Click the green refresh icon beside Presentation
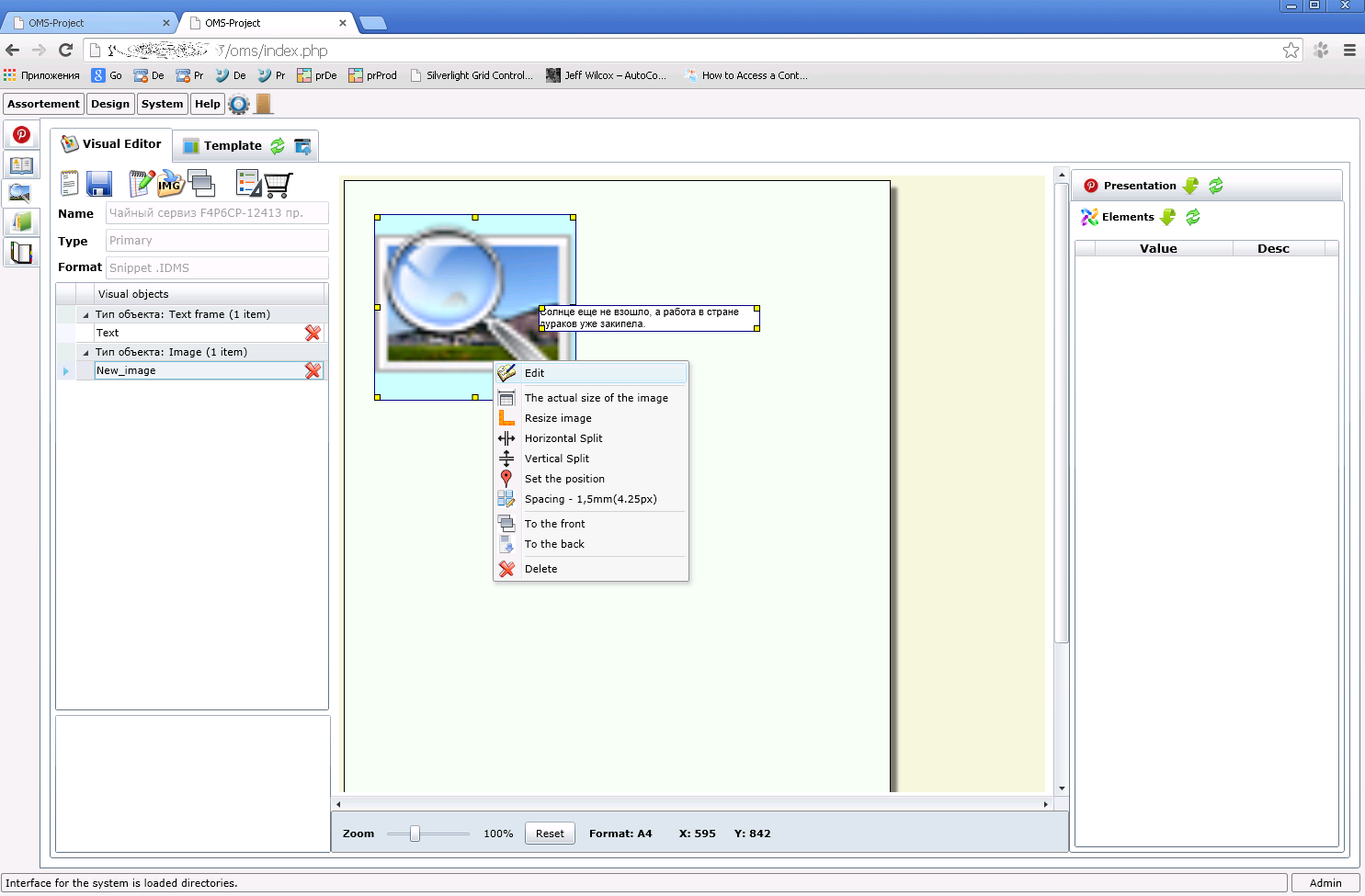The height and width of the screenshot is (896, 1365). tap(1216, 186)
